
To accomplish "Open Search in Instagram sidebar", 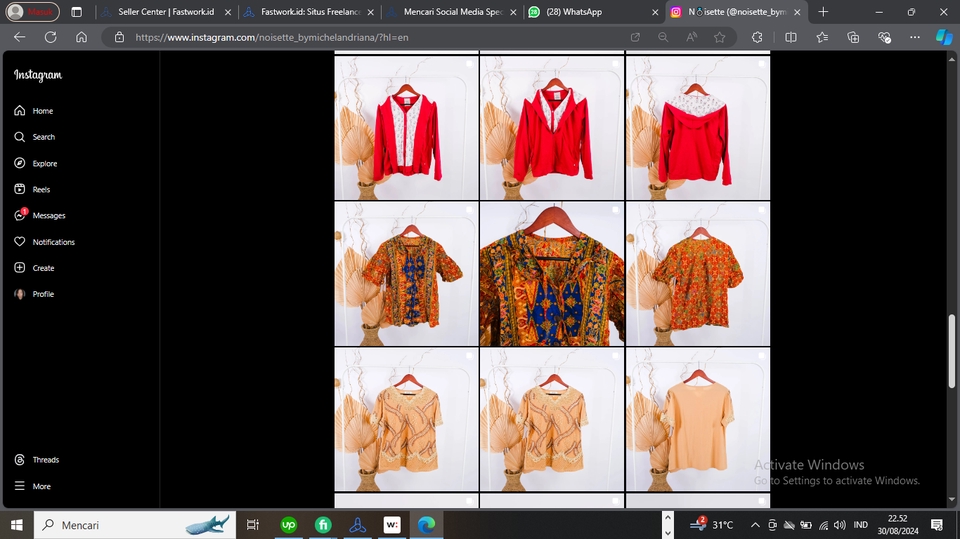I will click(x=34, y=137).
